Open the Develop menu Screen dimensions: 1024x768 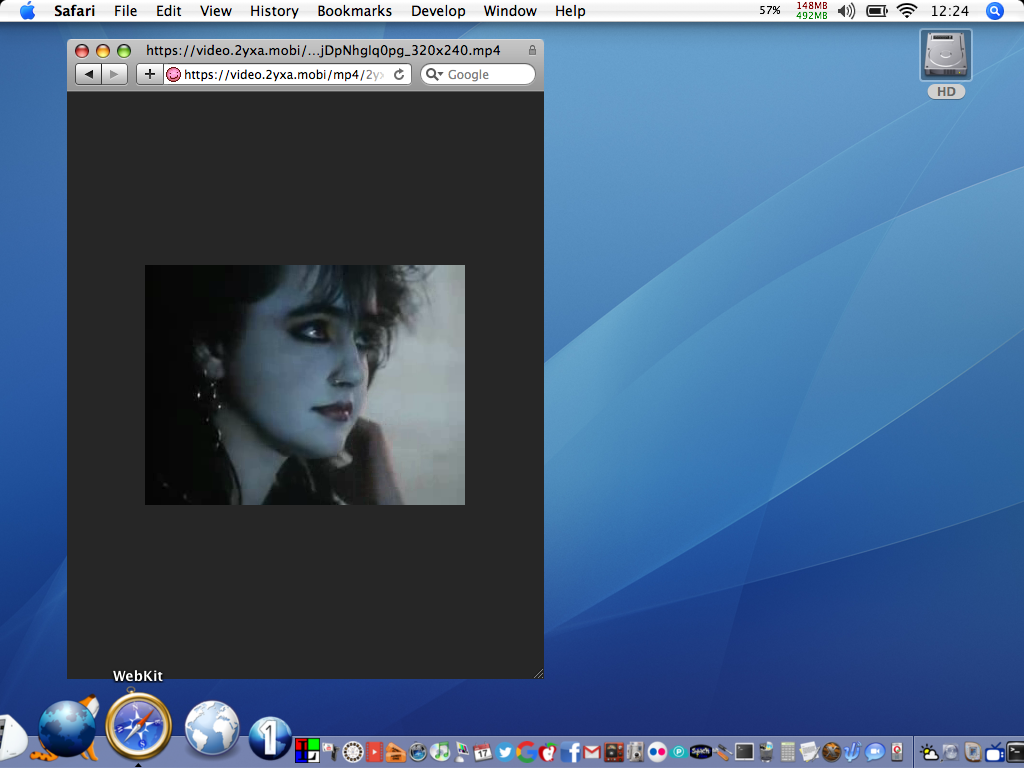pos(438,11)
